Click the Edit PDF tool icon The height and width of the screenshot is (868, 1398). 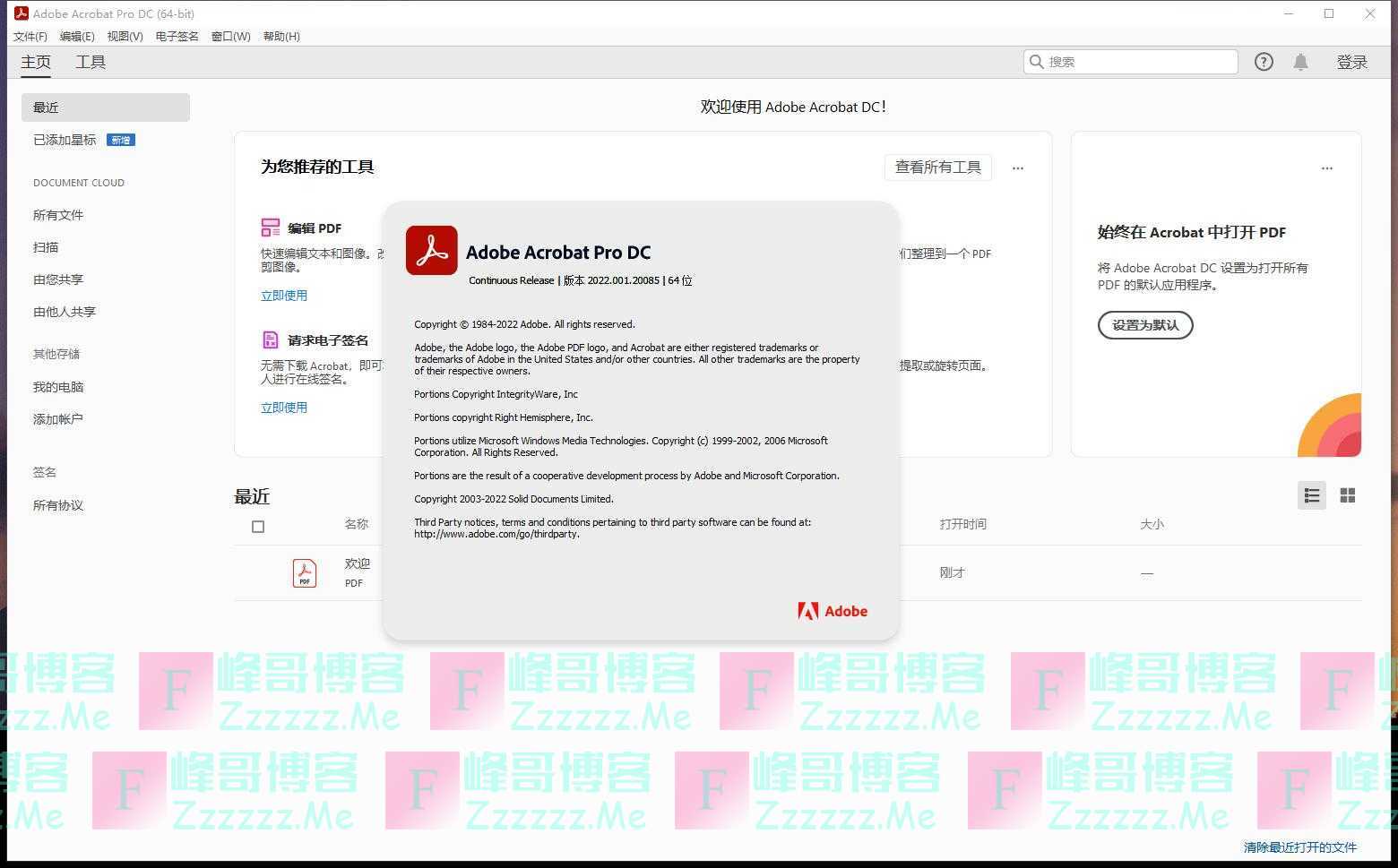point(271,228)
